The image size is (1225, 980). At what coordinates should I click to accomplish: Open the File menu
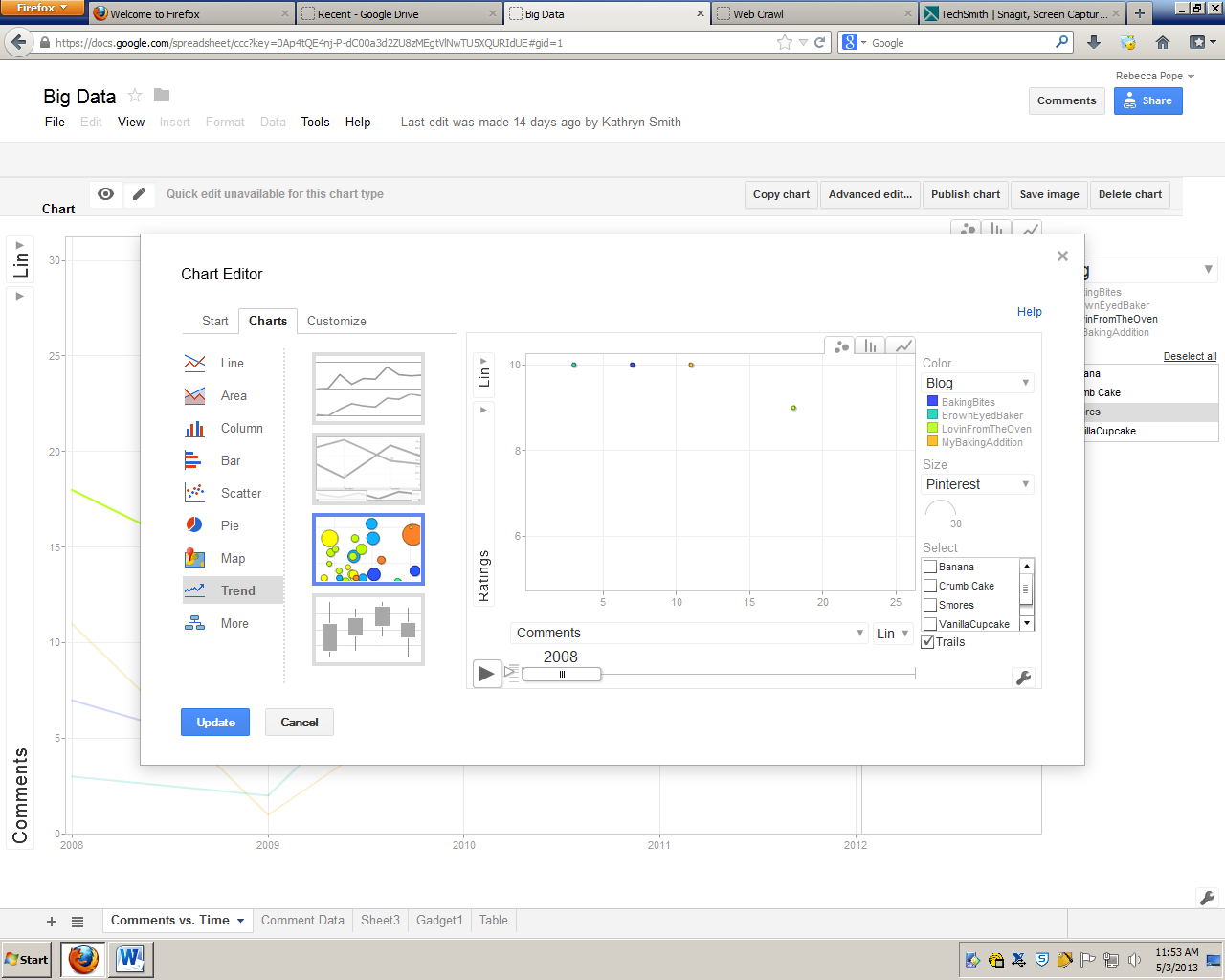pyautogui.click(x=56, y=122)
